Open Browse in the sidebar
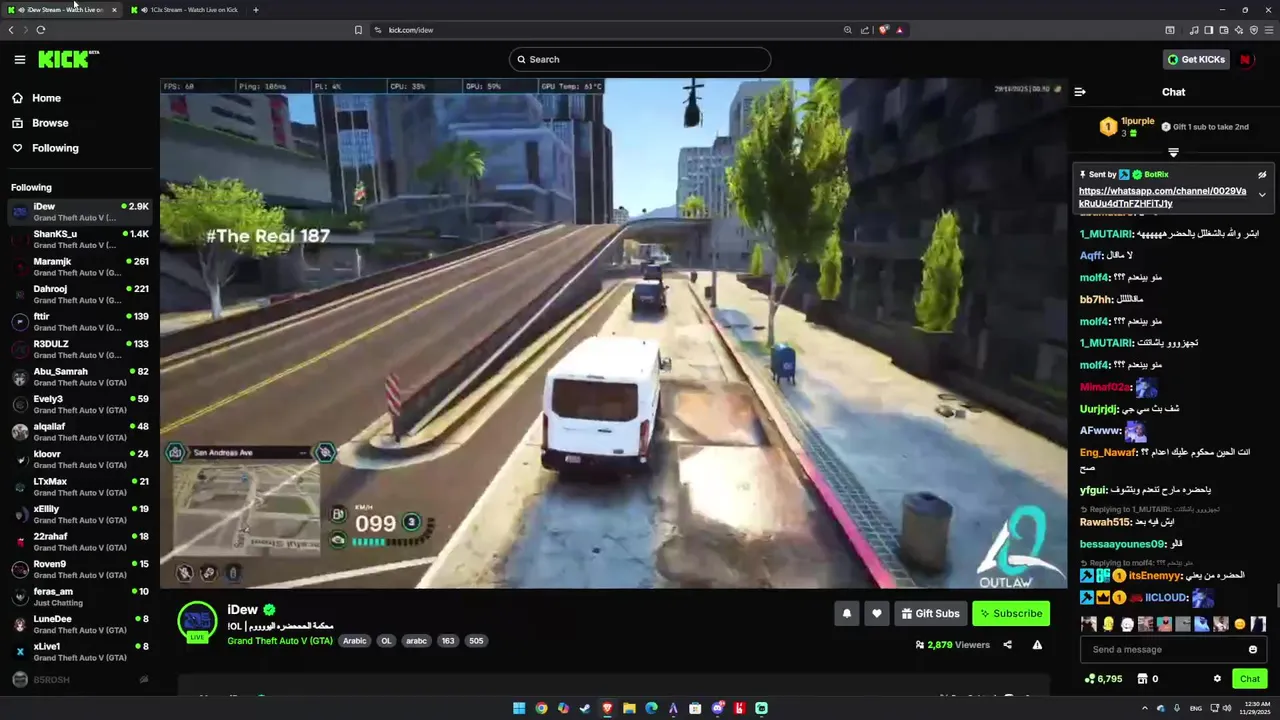1280x720 pixels. 50,123
